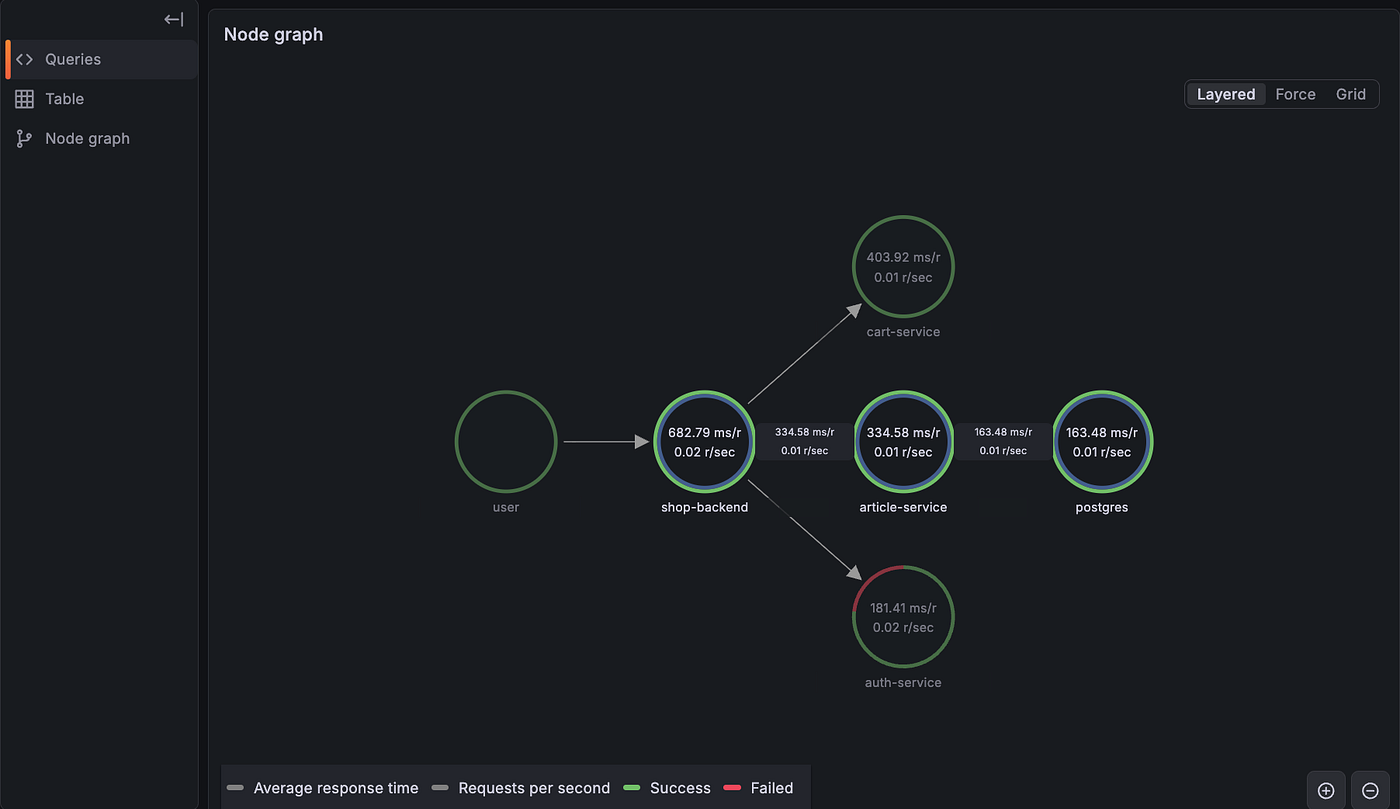This screenshot has width=1400, height=809.
Task: Switch layout to Force
Action: click(1295, 94)
